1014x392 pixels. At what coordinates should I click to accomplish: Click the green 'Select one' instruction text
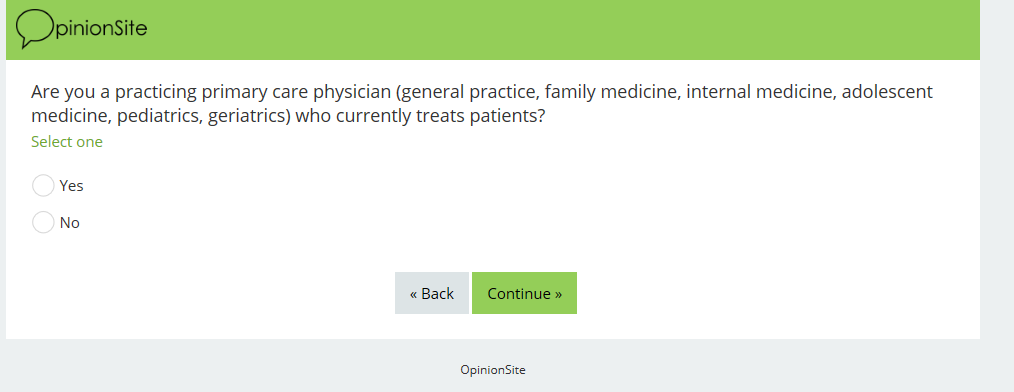[67, 142]
